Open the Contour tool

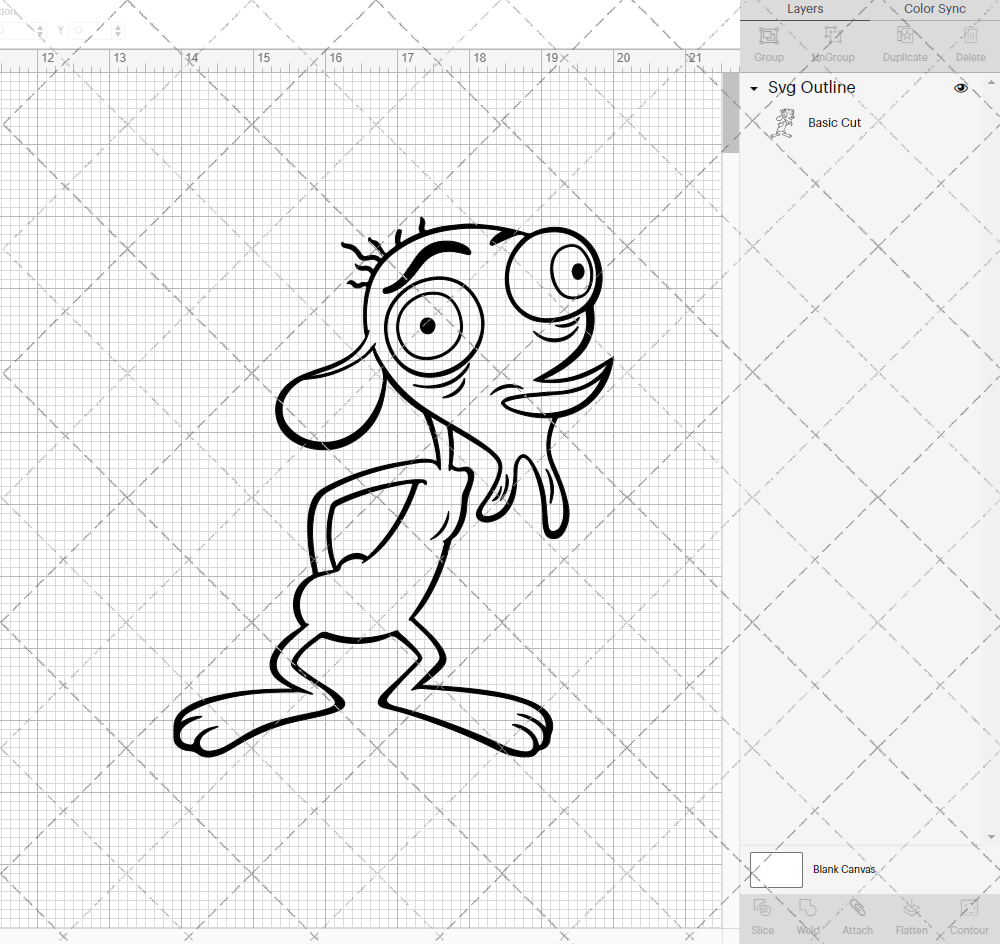968,915
